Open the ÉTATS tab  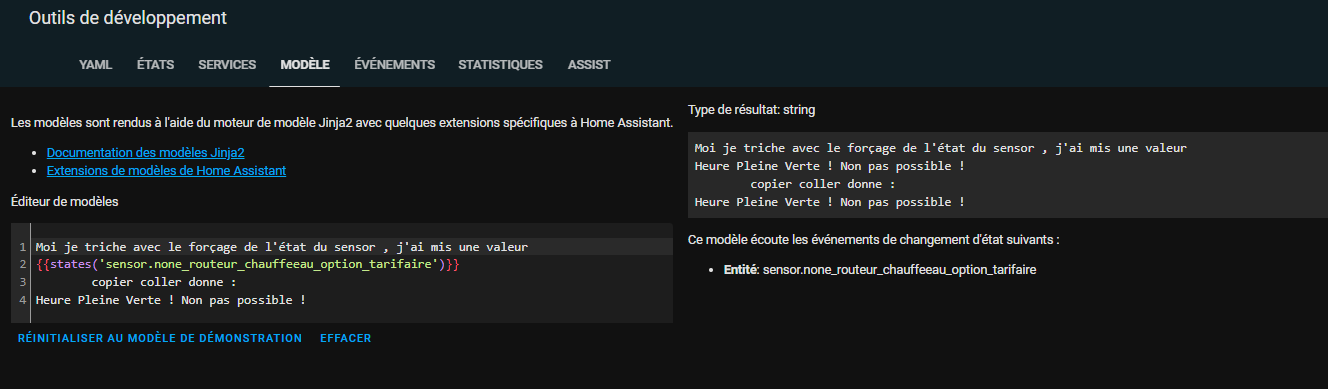click(155, 65)
